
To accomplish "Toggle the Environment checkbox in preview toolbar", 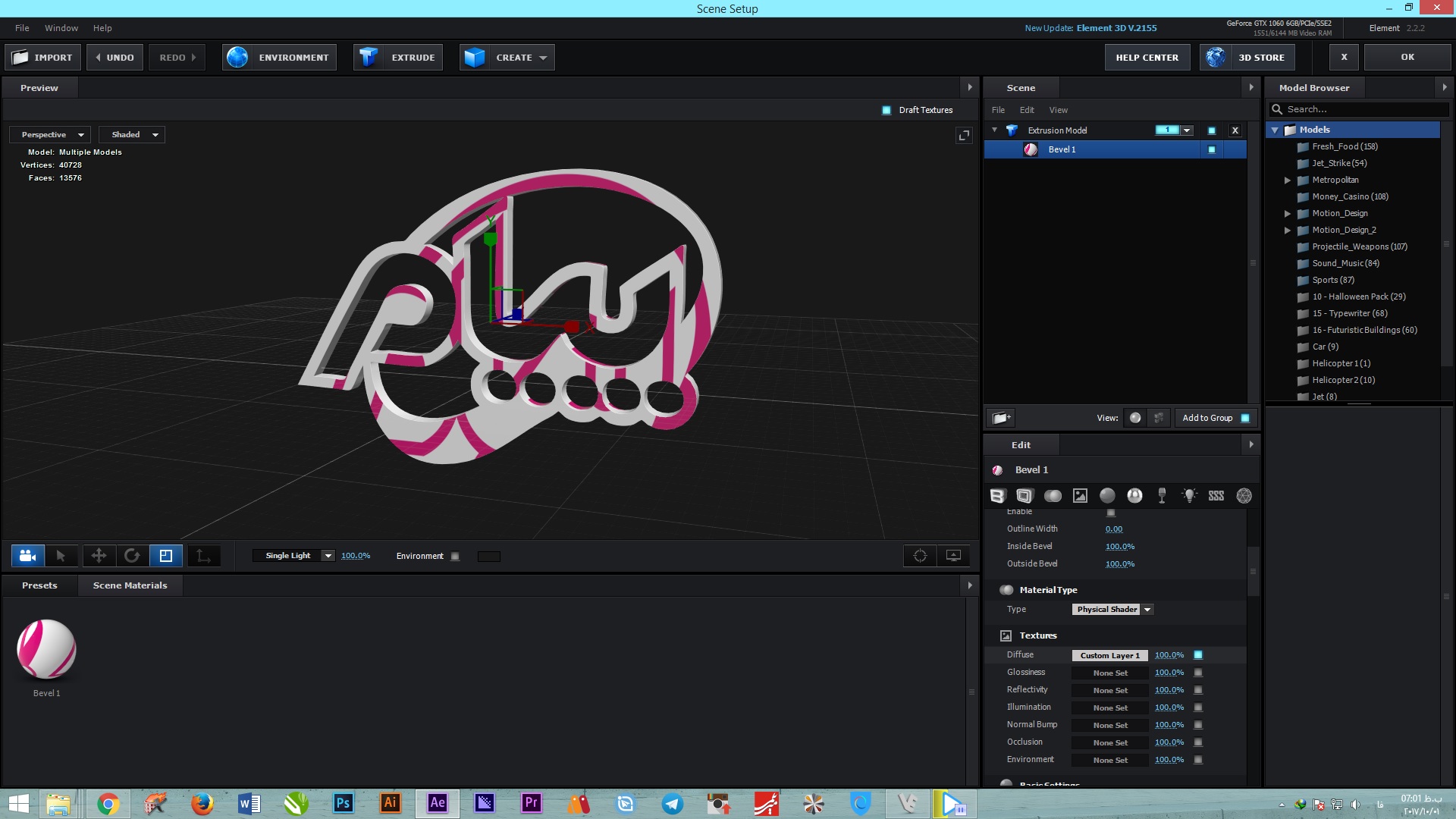I will coord(455,557).
